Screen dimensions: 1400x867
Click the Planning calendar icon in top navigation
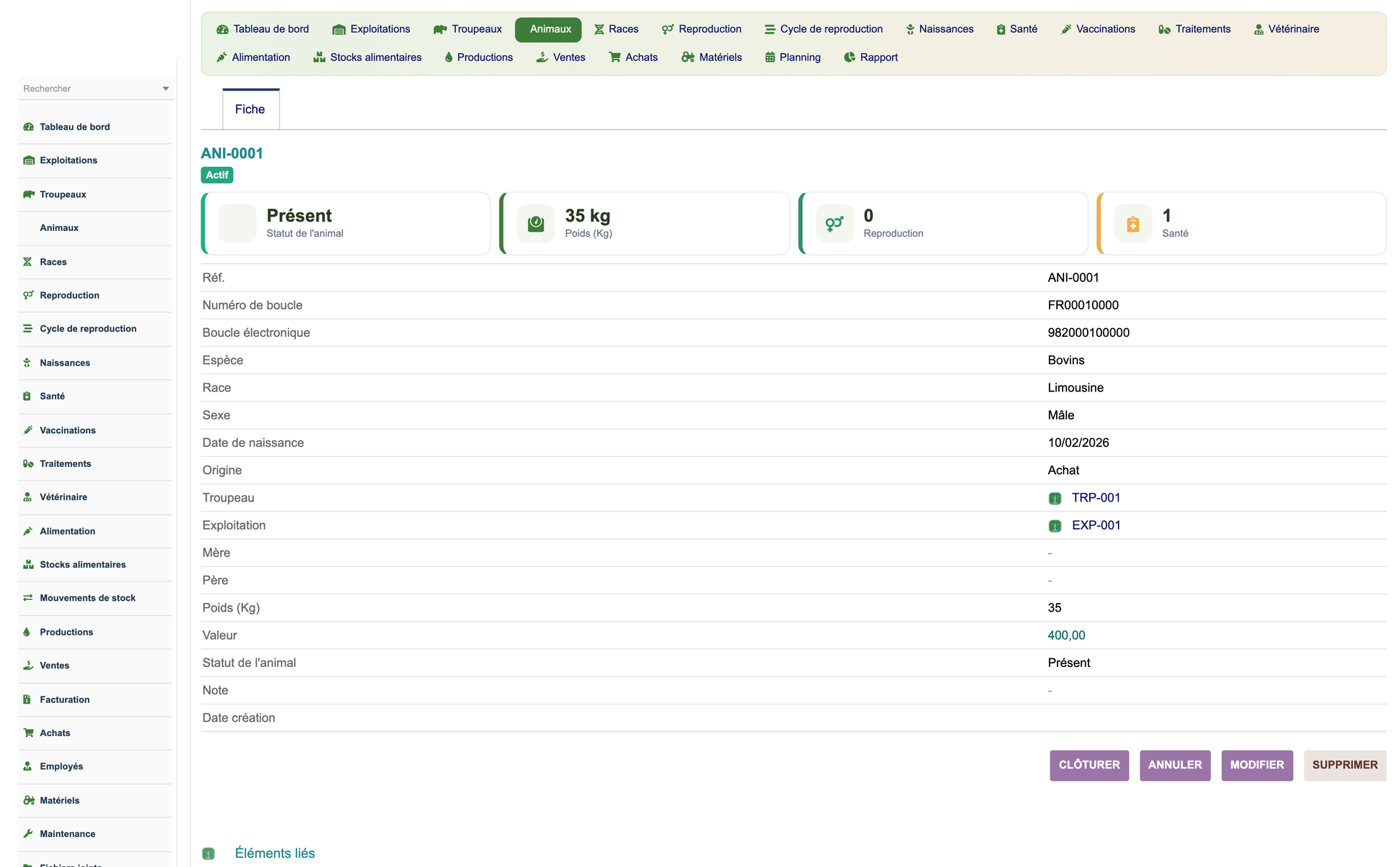click(770, 57)
